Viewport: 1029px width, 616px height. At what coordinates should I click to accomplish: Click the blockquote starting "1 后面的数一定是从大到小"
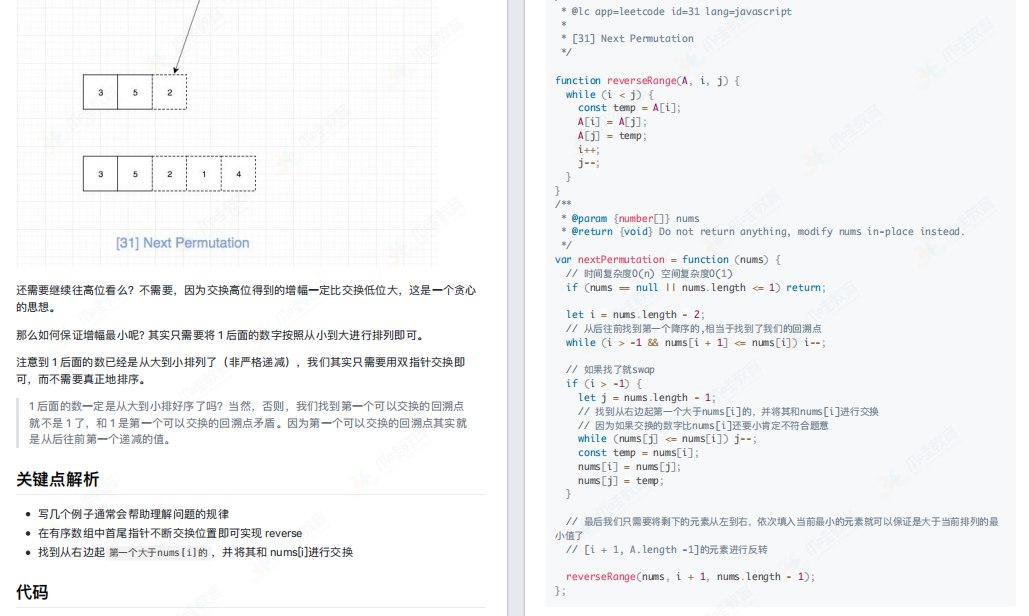[248, 422]
